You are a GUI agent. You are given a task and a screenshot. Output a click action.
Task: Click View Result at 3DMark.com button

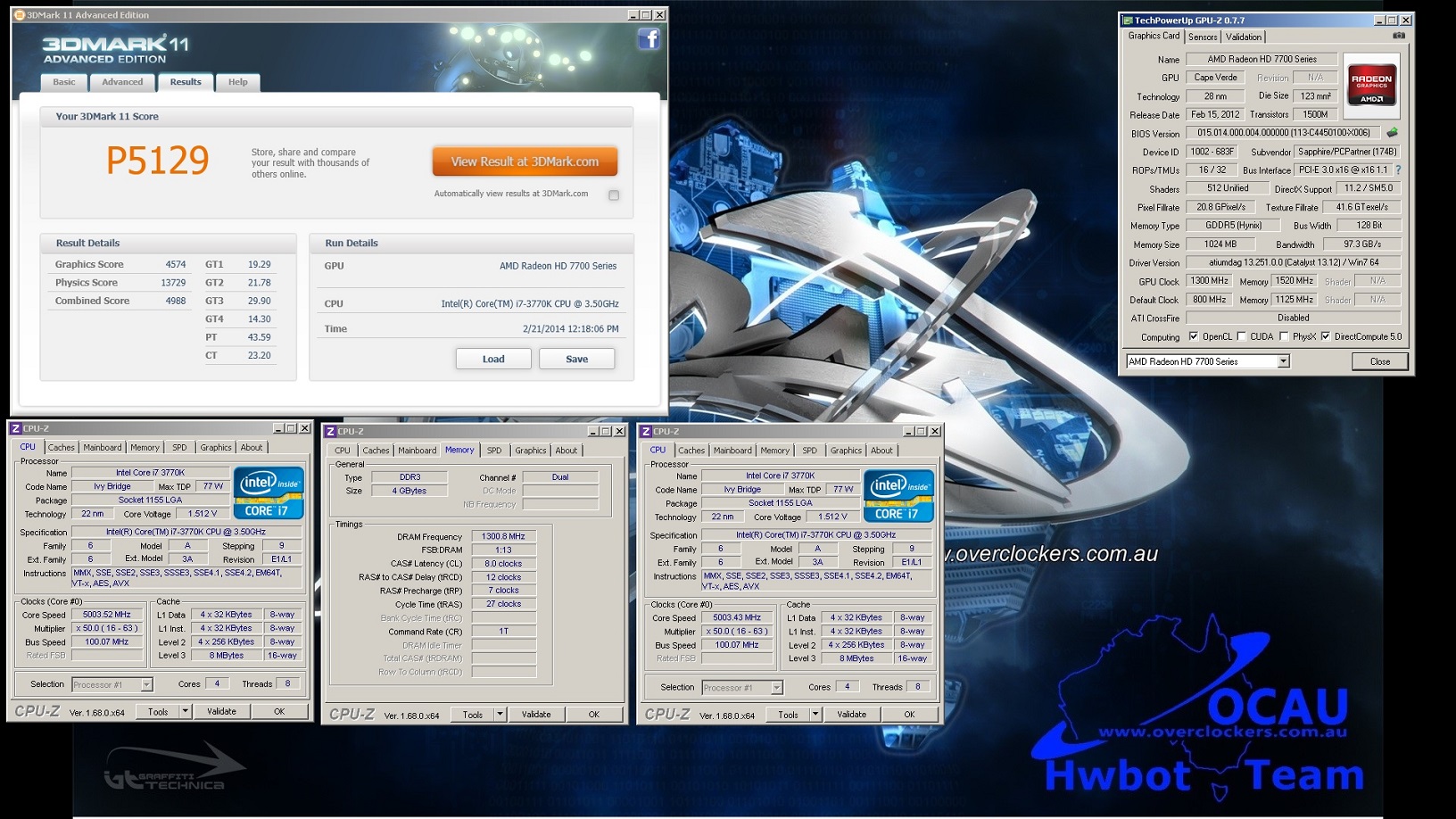pos(525,161)
